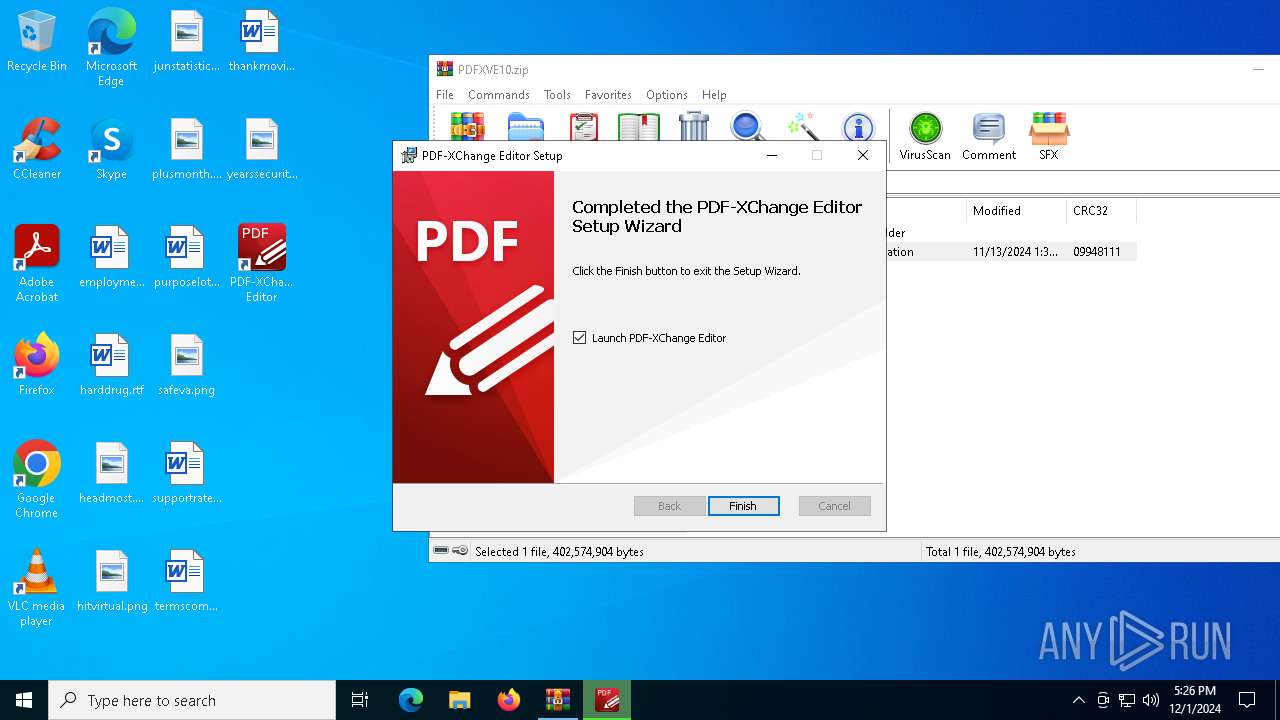Select the 09948111 CRC32 cell

1097,252
